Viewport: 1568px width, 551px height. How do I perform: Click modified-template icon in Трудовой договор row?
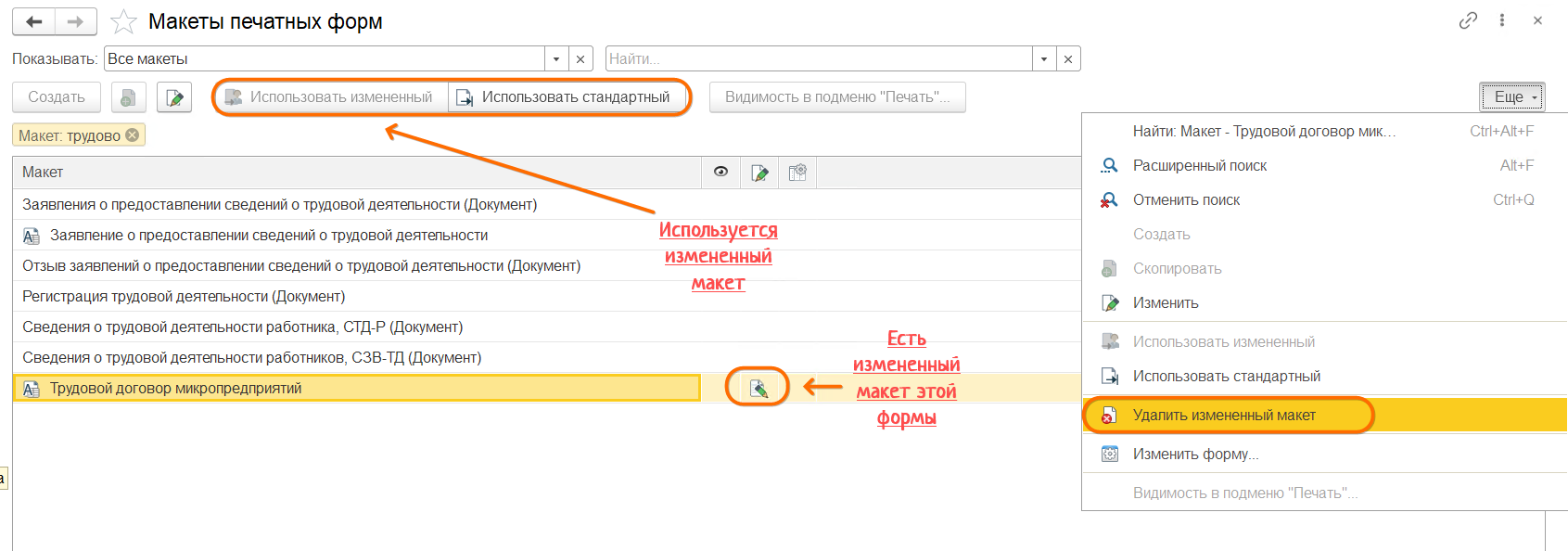click(x=759, y=388)
